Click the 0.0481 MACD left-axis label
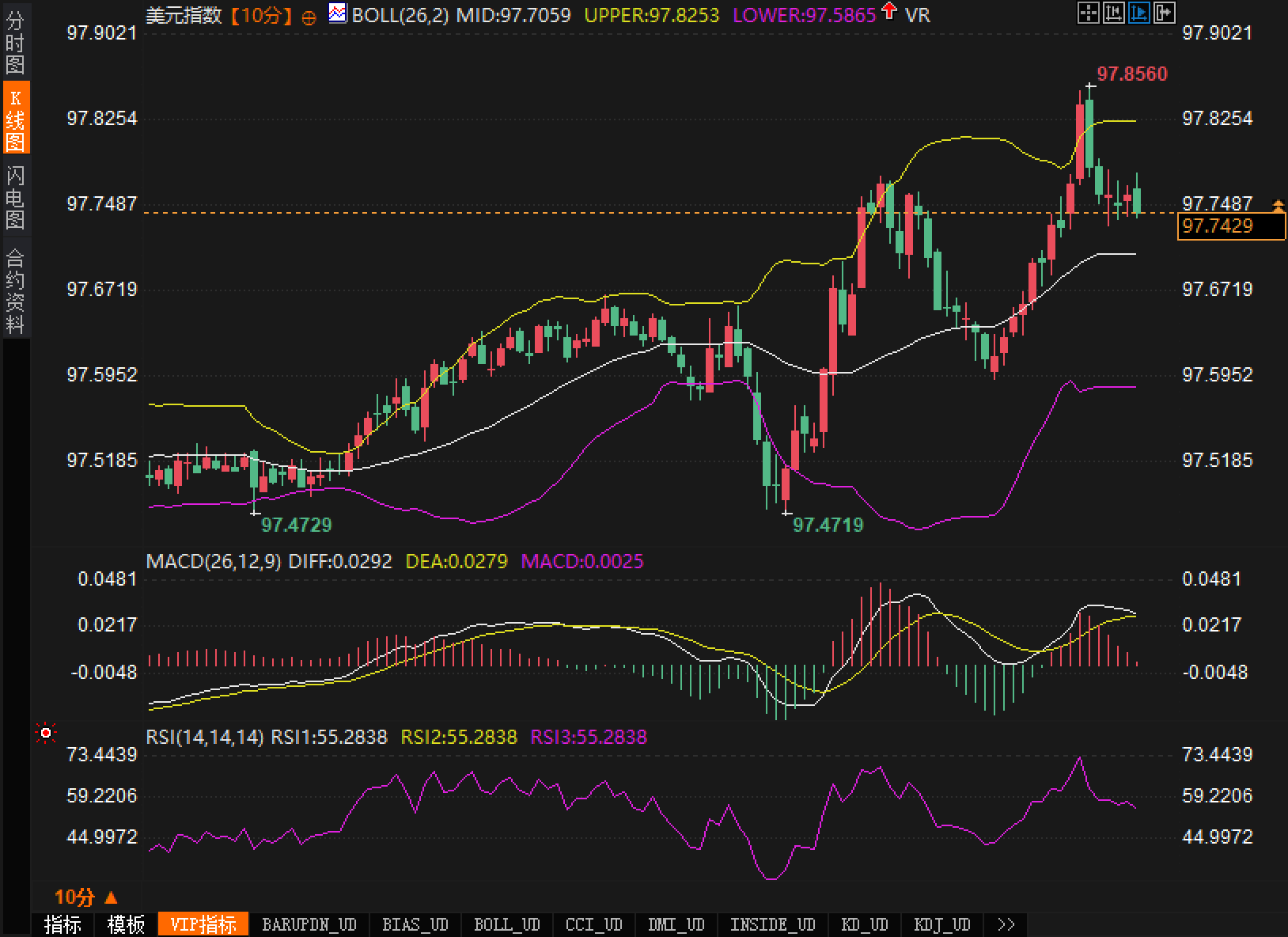This screenshot has height=937, width=1288. coord(108,579)
